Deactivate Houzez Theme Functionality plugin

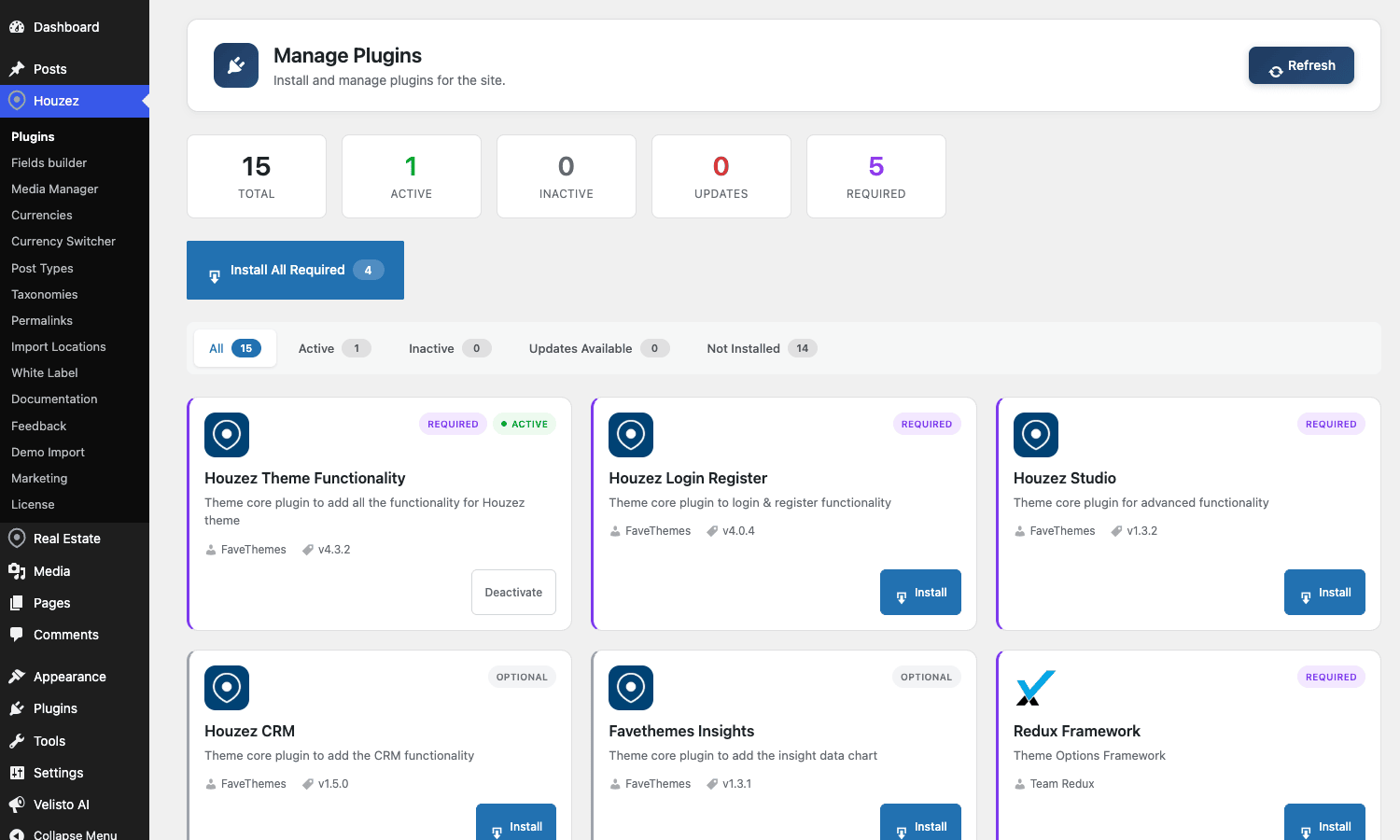coord(513,592)
